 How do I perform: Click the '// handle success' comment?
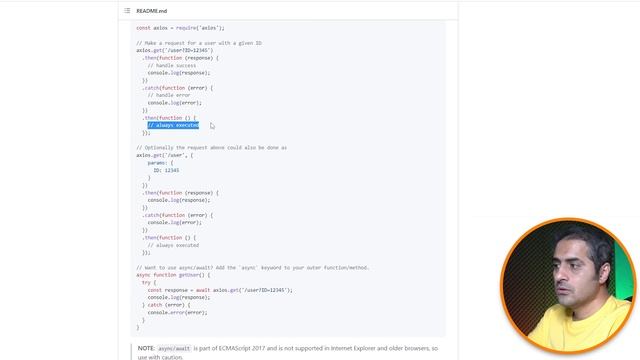[172, 65]
